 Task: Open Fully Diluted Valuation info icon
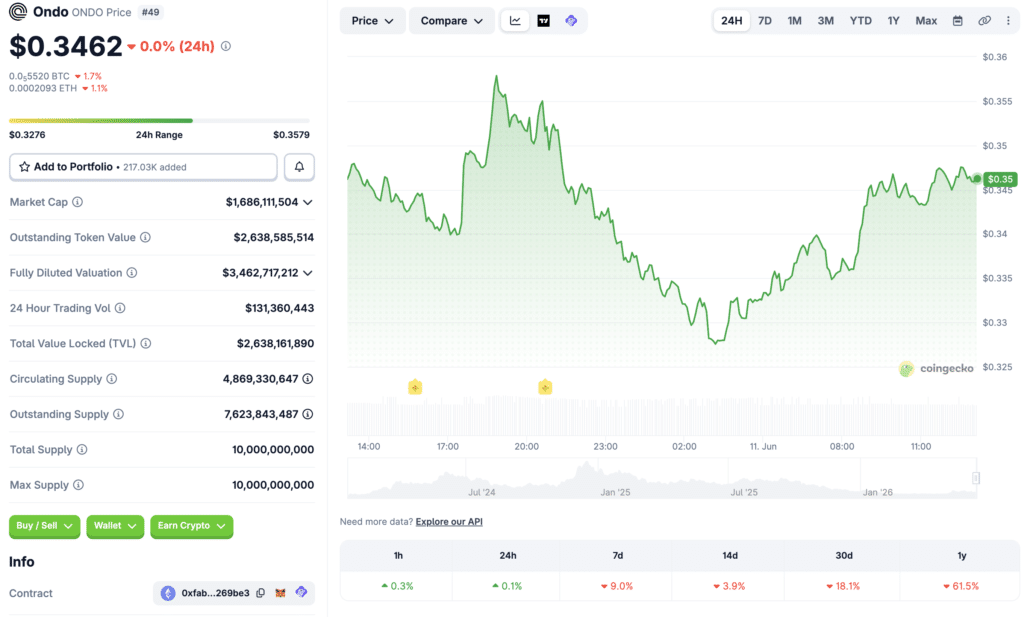pos(132,273)
